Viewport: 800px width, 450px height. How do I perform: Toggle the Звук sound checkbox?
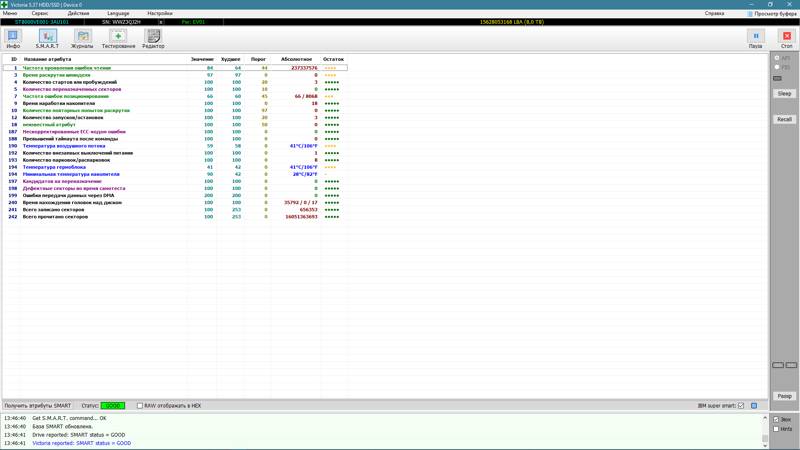(x=777, y=420)
